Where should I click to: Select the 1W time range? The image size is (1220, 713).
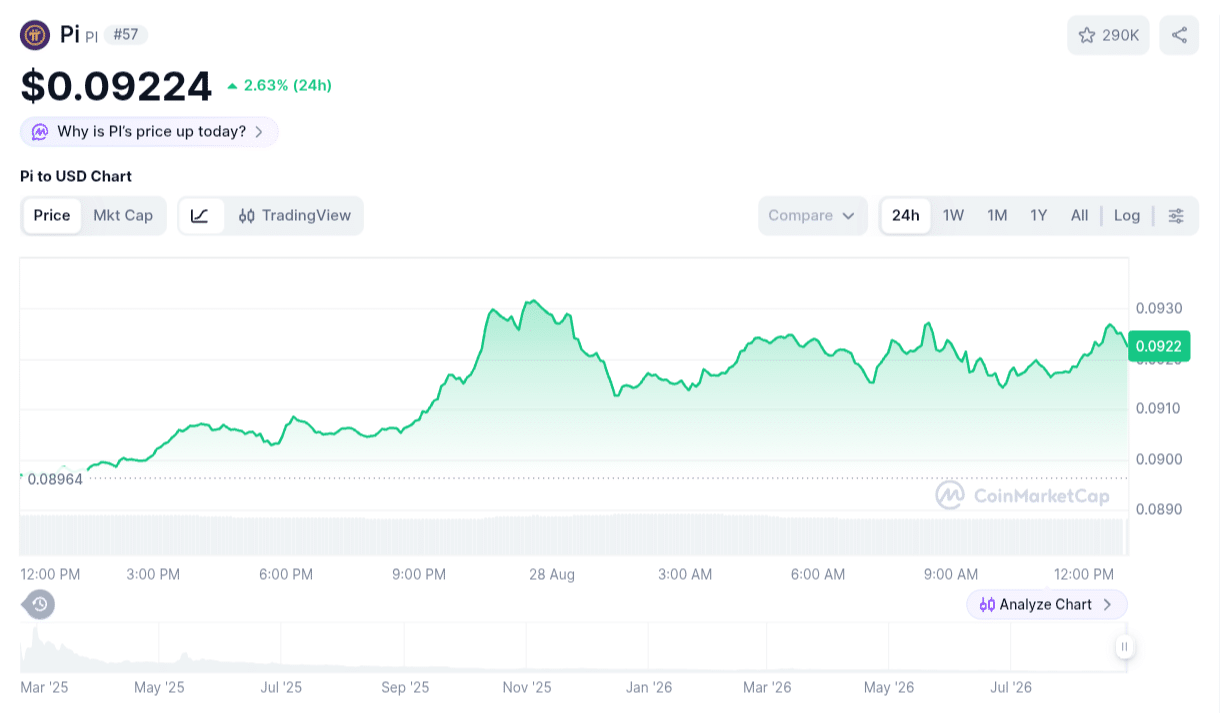coord(953,216)
